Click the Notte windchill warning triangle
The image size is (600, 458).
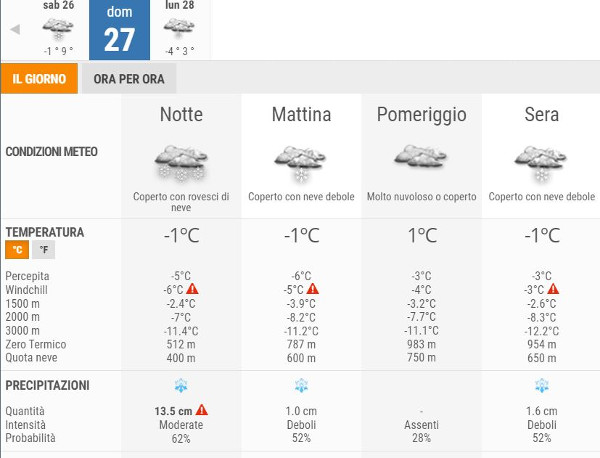193,290
